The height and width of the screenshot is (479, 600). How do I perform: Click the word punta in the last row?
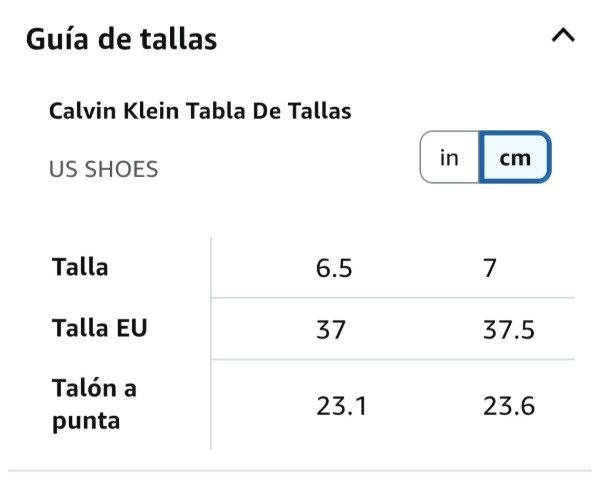(86, 420)
